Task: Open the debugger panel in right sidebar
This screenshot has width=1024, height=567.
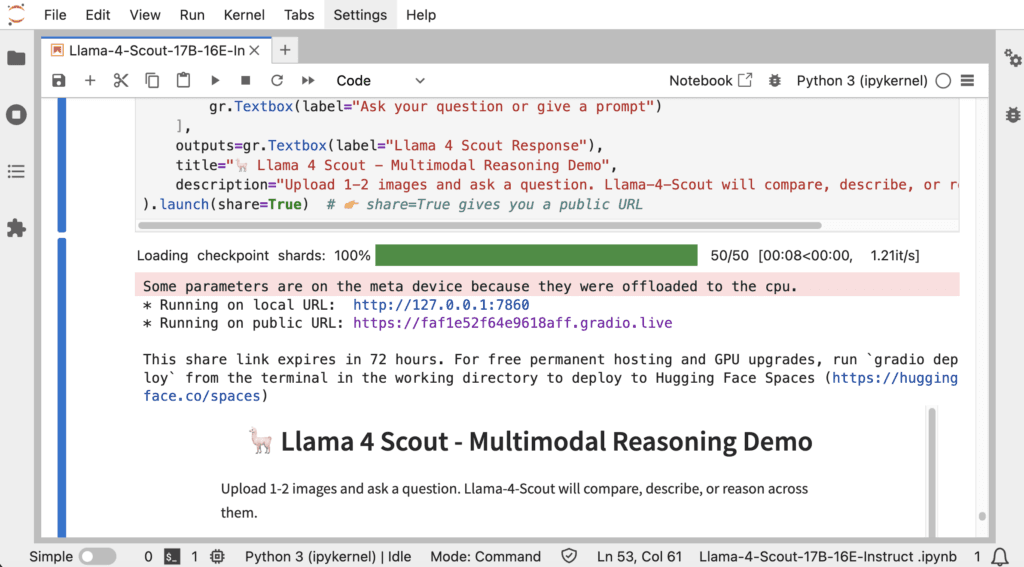Action: [1012, 115]
